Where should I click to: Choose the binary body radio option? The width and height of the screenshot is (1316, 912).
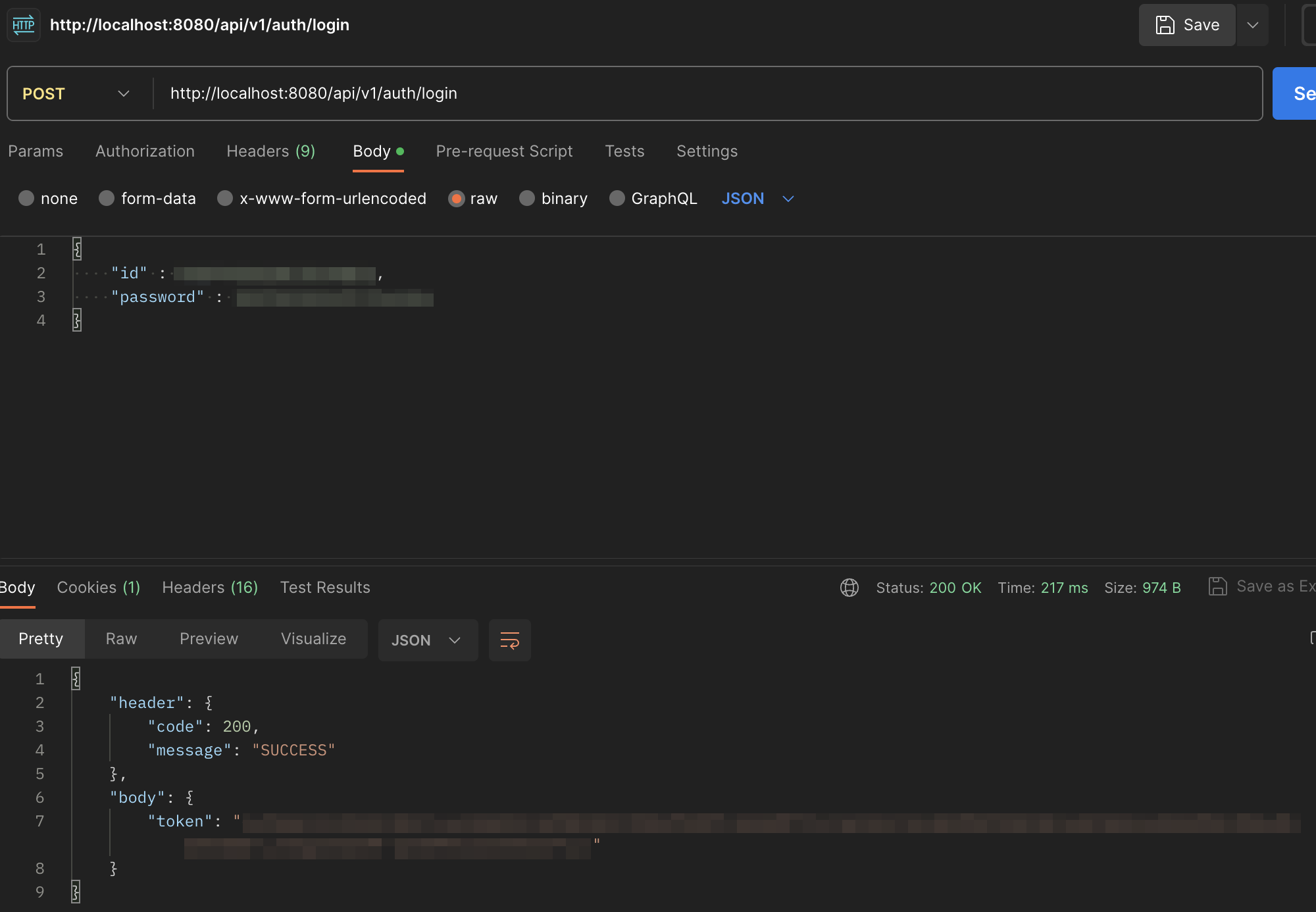click(527, 199)
